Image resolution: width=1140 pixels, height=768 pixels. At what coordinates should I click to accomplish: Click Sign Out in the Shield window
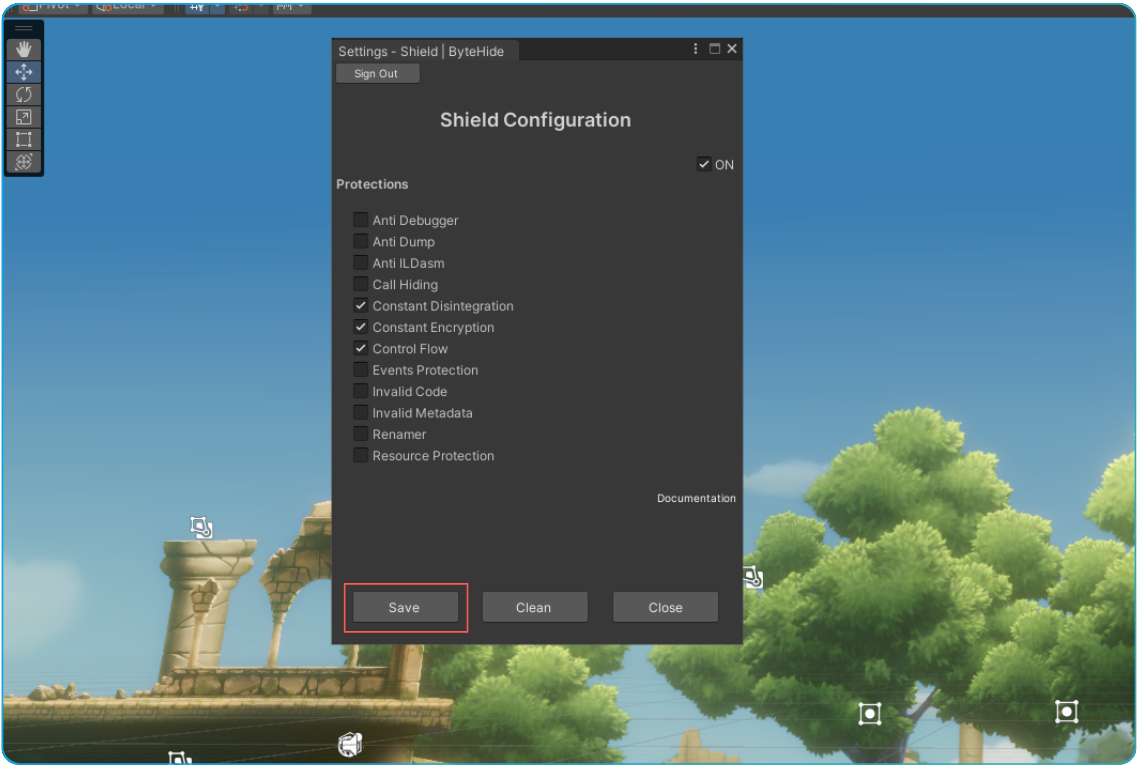tap(377, 72)
